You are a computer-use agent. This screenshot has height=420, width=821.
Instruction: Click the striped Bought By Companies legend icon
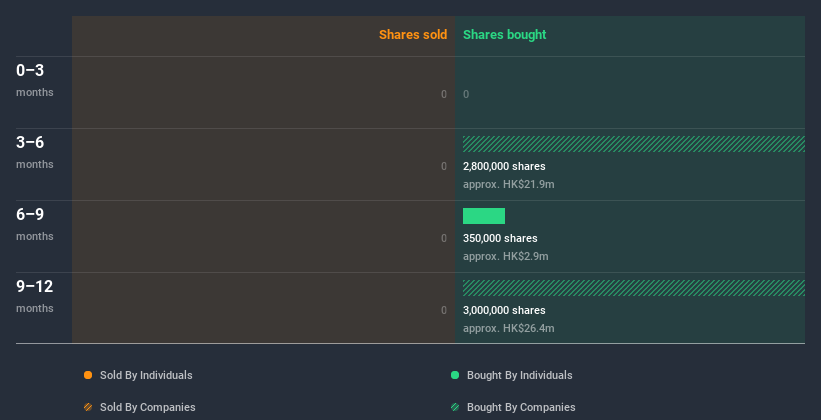455,407
